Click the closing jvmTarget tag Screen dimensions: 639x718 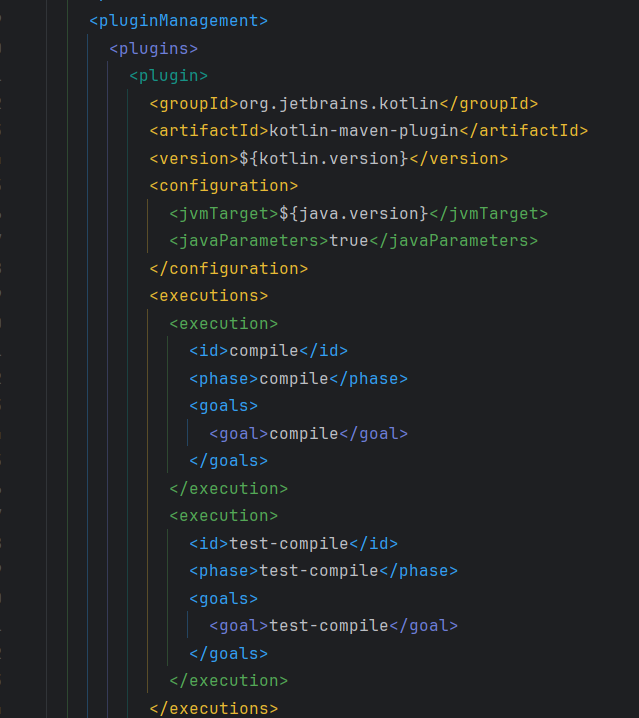488,213
